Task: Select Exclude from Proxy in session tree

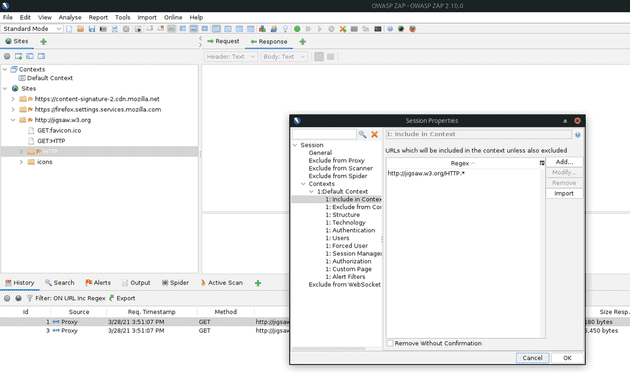Action: (x=336, y=160)
